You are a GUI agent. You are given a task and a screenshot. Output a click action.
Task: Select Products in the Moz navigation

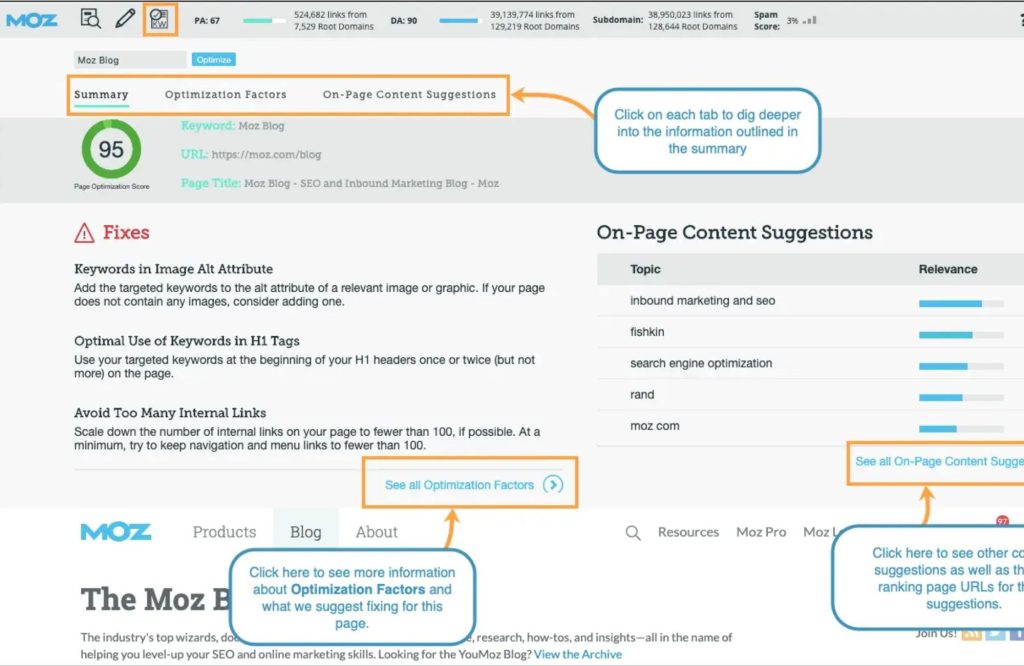[224, 532]
